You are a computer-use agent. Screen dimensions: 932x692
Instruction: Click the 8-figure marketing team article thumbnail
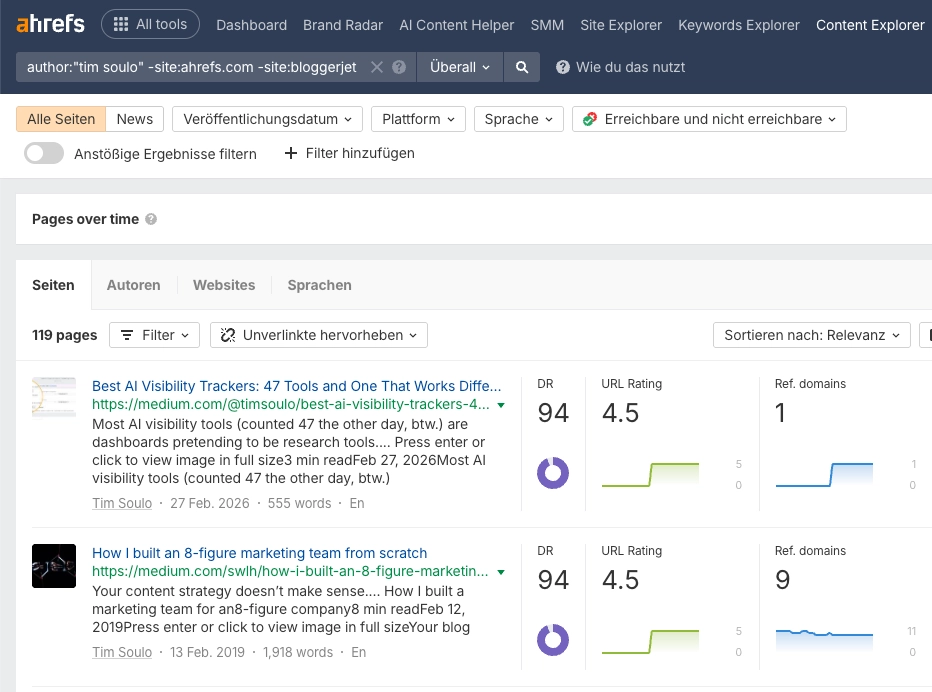54,566
